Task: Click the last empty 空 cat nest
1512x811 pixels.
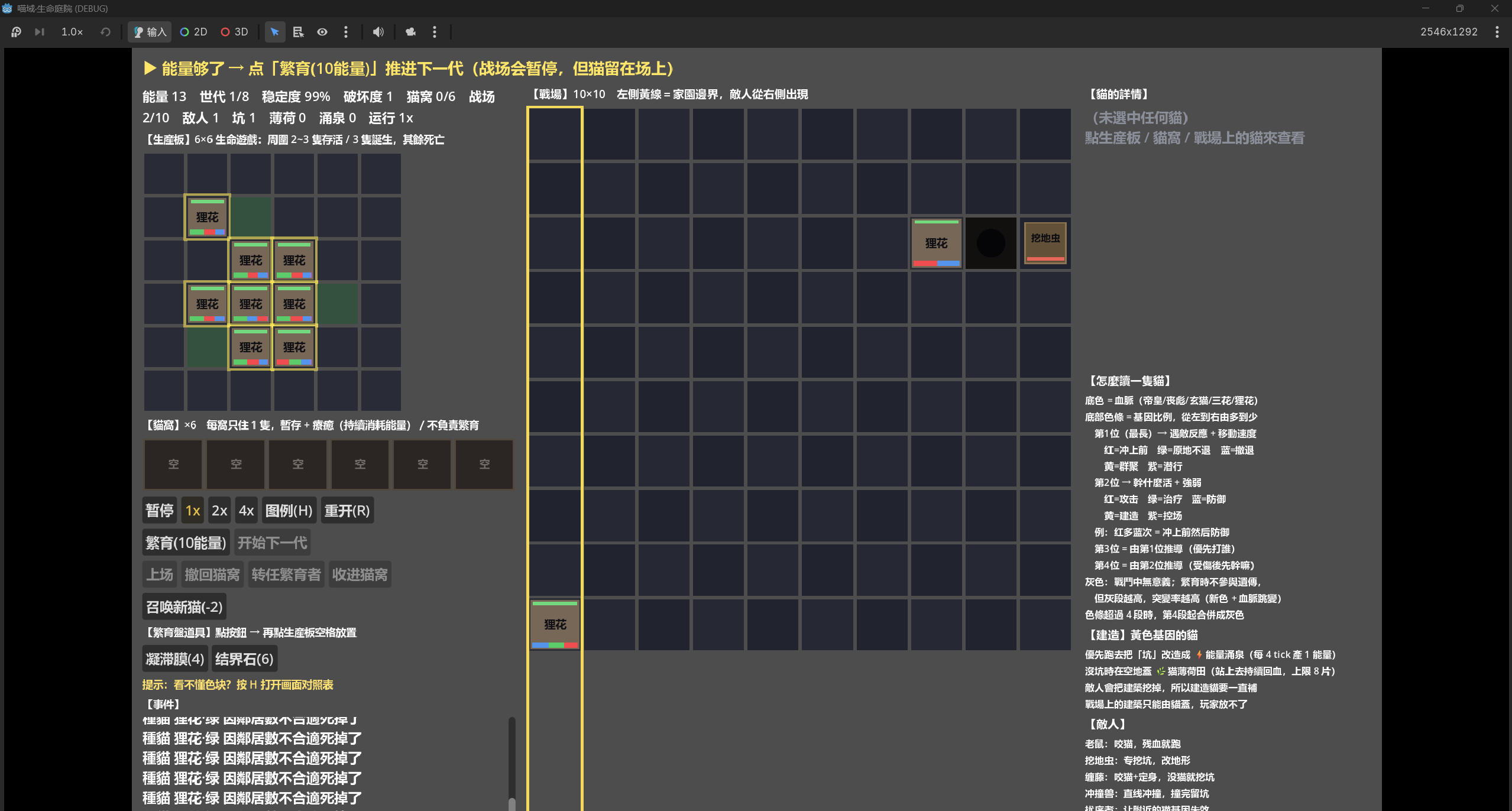Action: [x=485, y=465]
